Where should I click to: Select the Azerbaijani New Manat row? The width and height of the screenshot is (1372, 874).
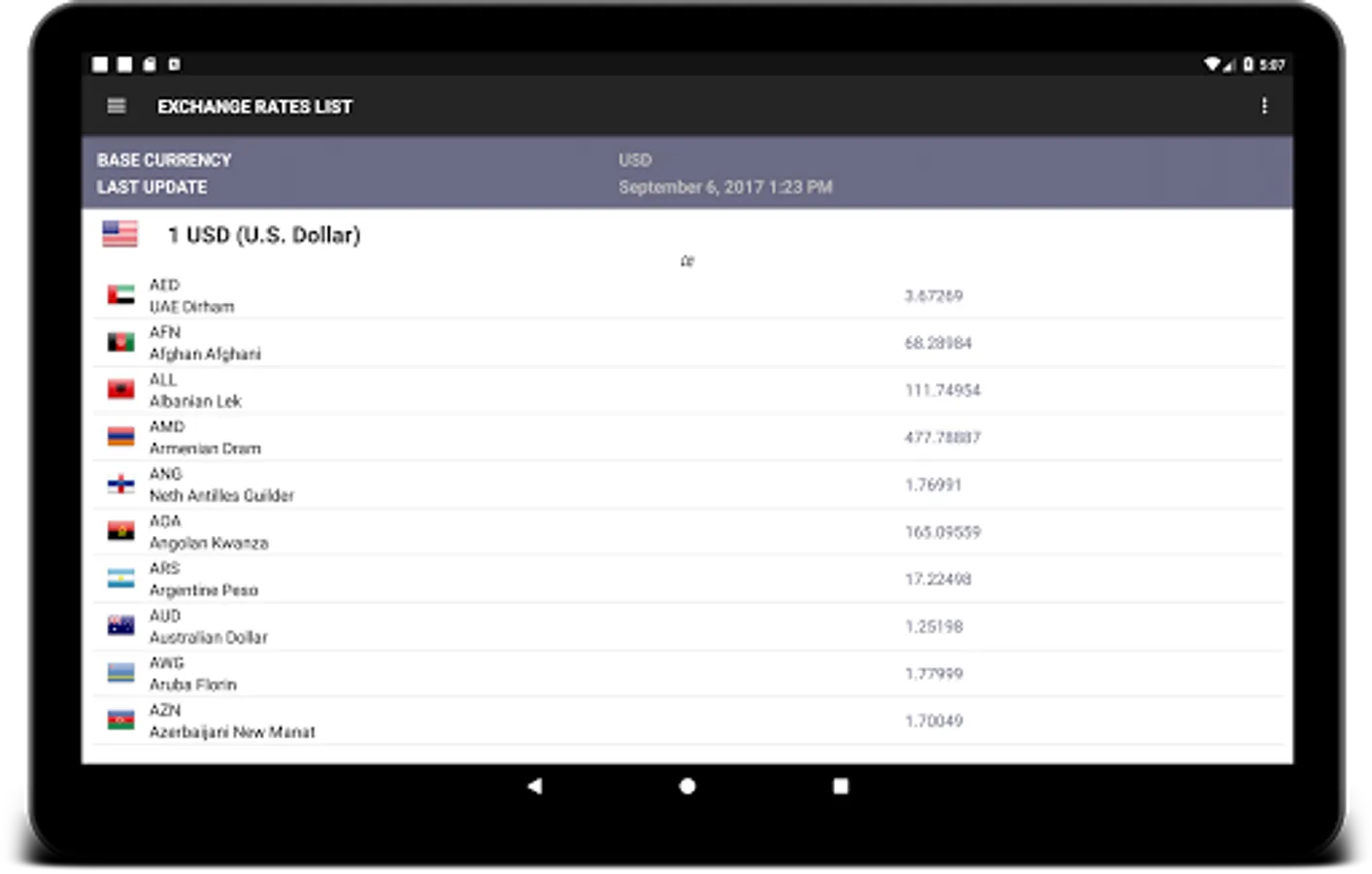(687, 721)
